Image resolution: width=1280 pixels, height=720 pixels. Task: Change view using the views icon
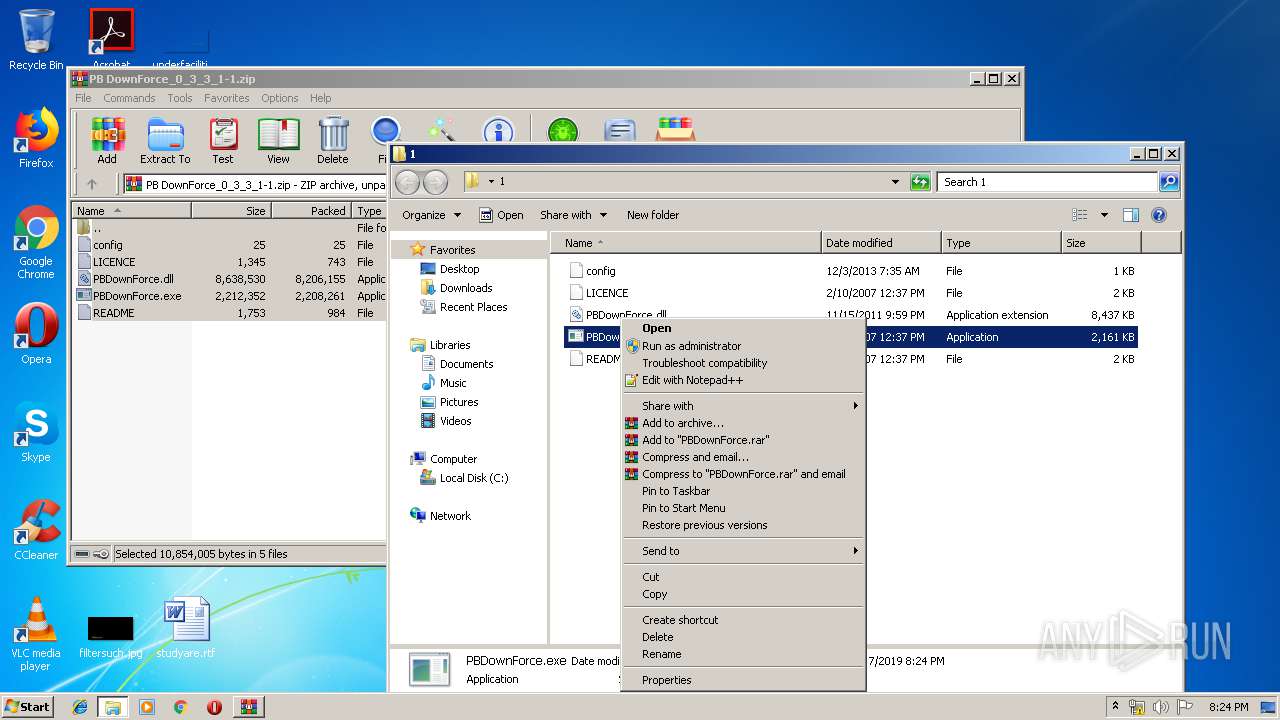[1080, 215]
